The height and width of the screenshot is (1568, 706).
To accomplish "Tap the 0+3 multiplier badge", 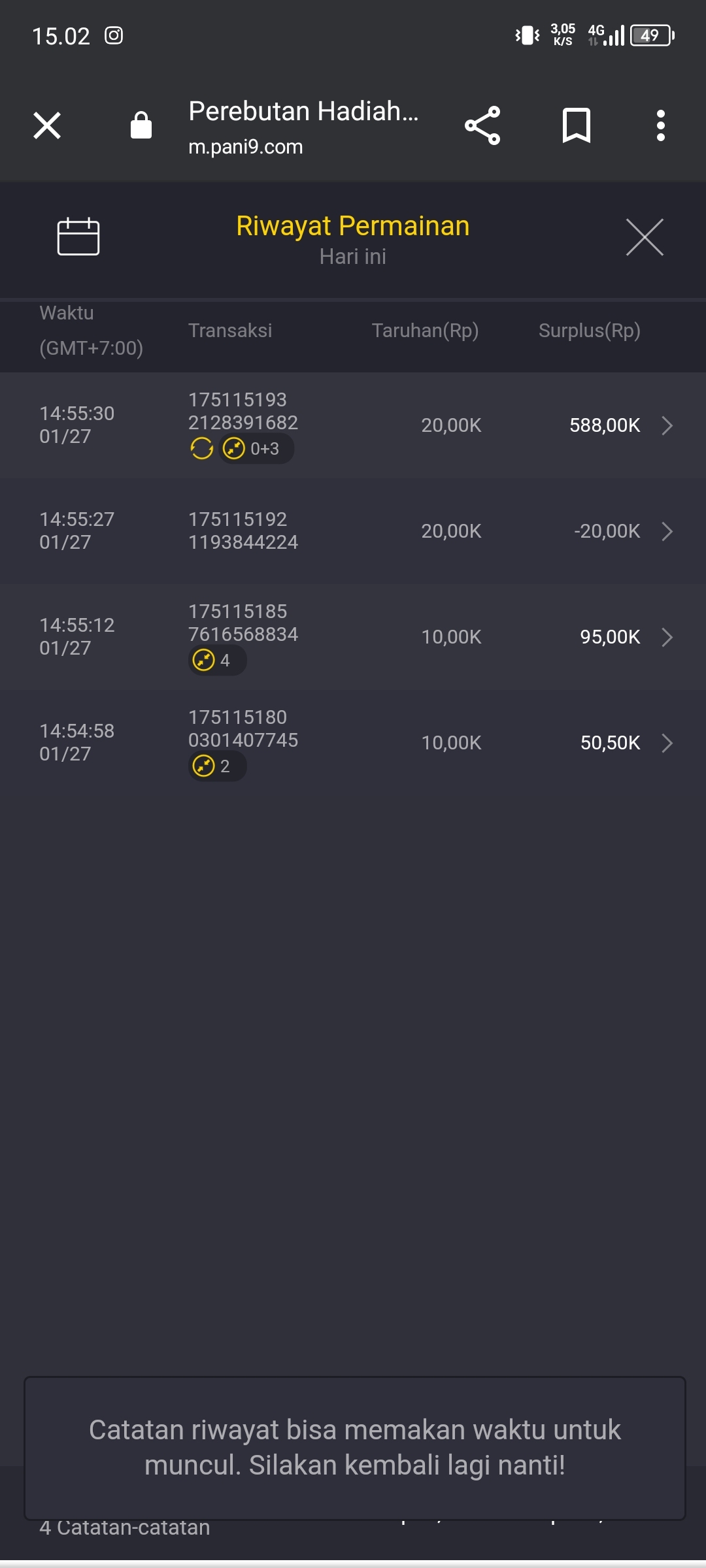I will 256,449.
